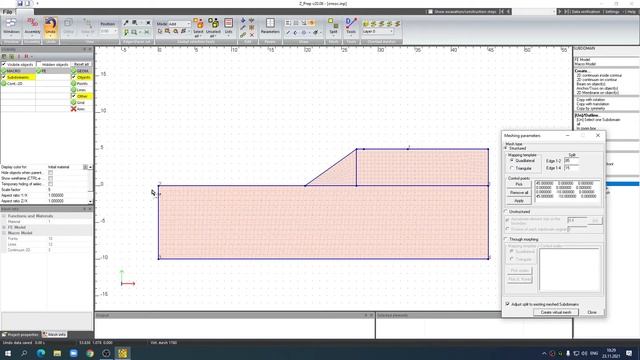640x360 pixels.
Task: Click the Close button in Meshing parameters
Action: point(592,312)
